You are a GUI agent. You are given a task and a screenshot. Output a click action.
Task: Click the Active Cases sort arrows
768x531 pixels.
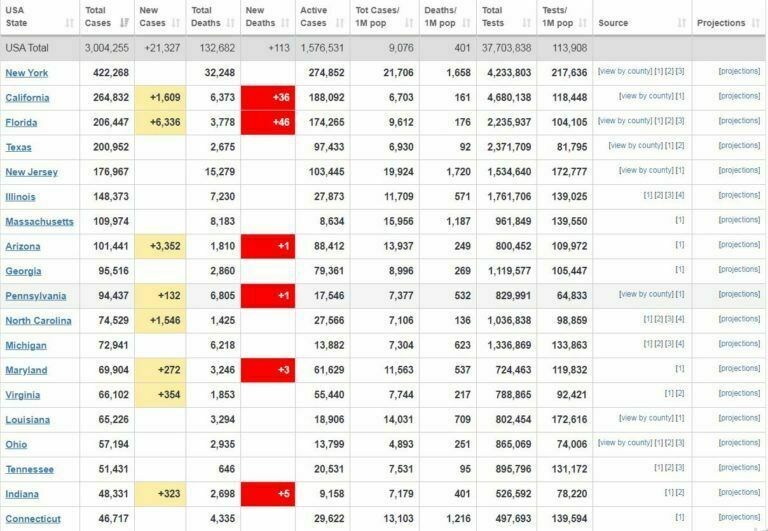(340, 23)
